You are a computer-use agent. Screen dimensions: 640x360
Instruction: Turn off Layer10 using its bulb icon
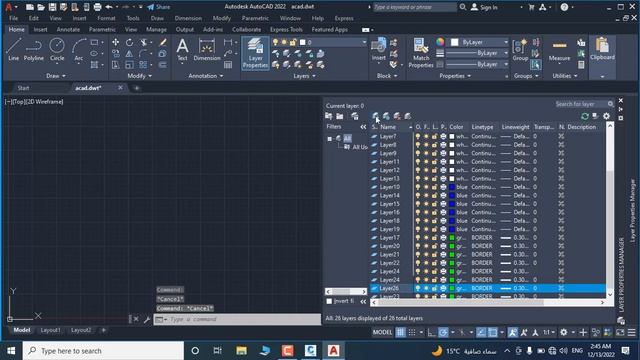[418, 187]
